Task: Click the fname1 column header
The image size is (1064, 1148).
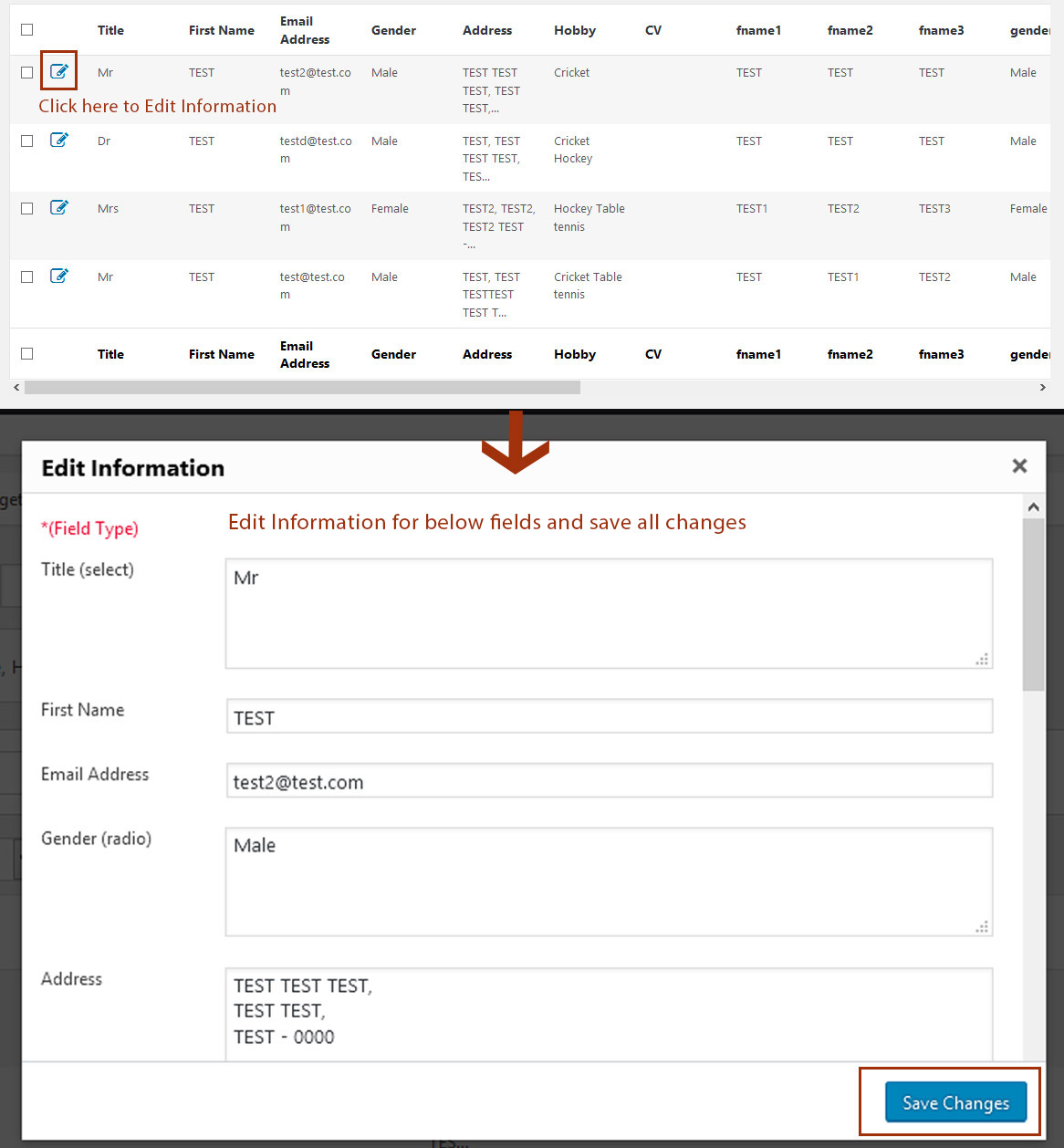Action: [758, 30]
